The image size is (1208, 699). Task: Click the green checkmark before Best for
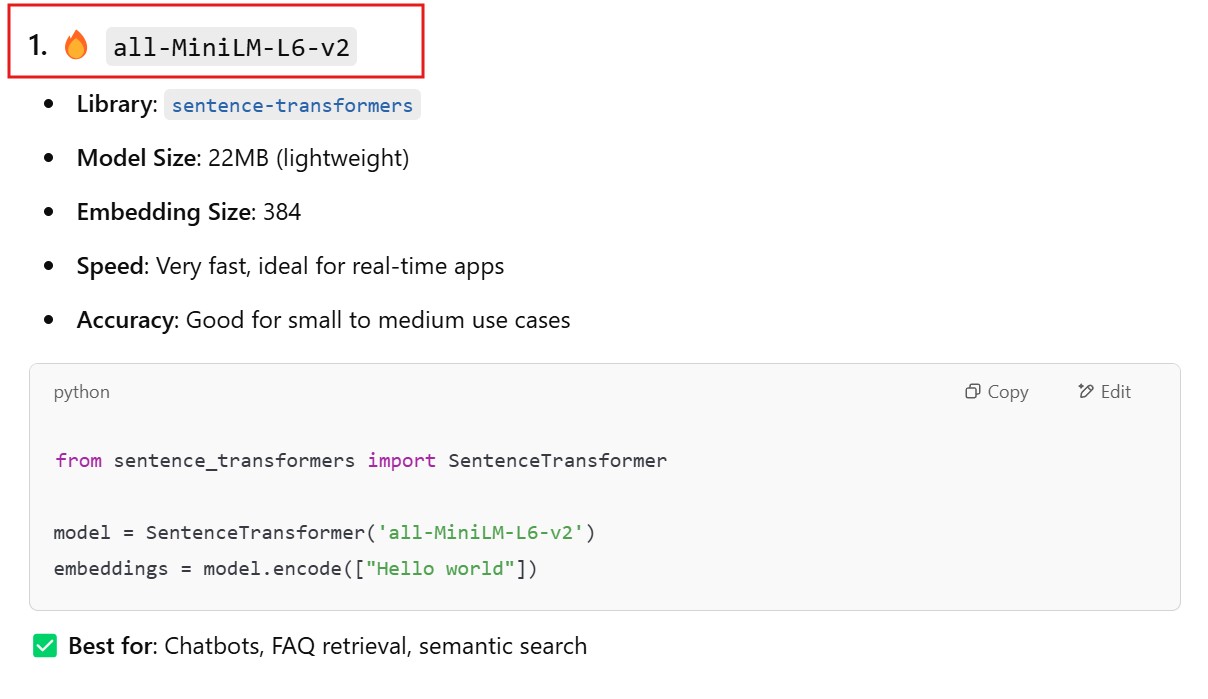click(45, 646)
